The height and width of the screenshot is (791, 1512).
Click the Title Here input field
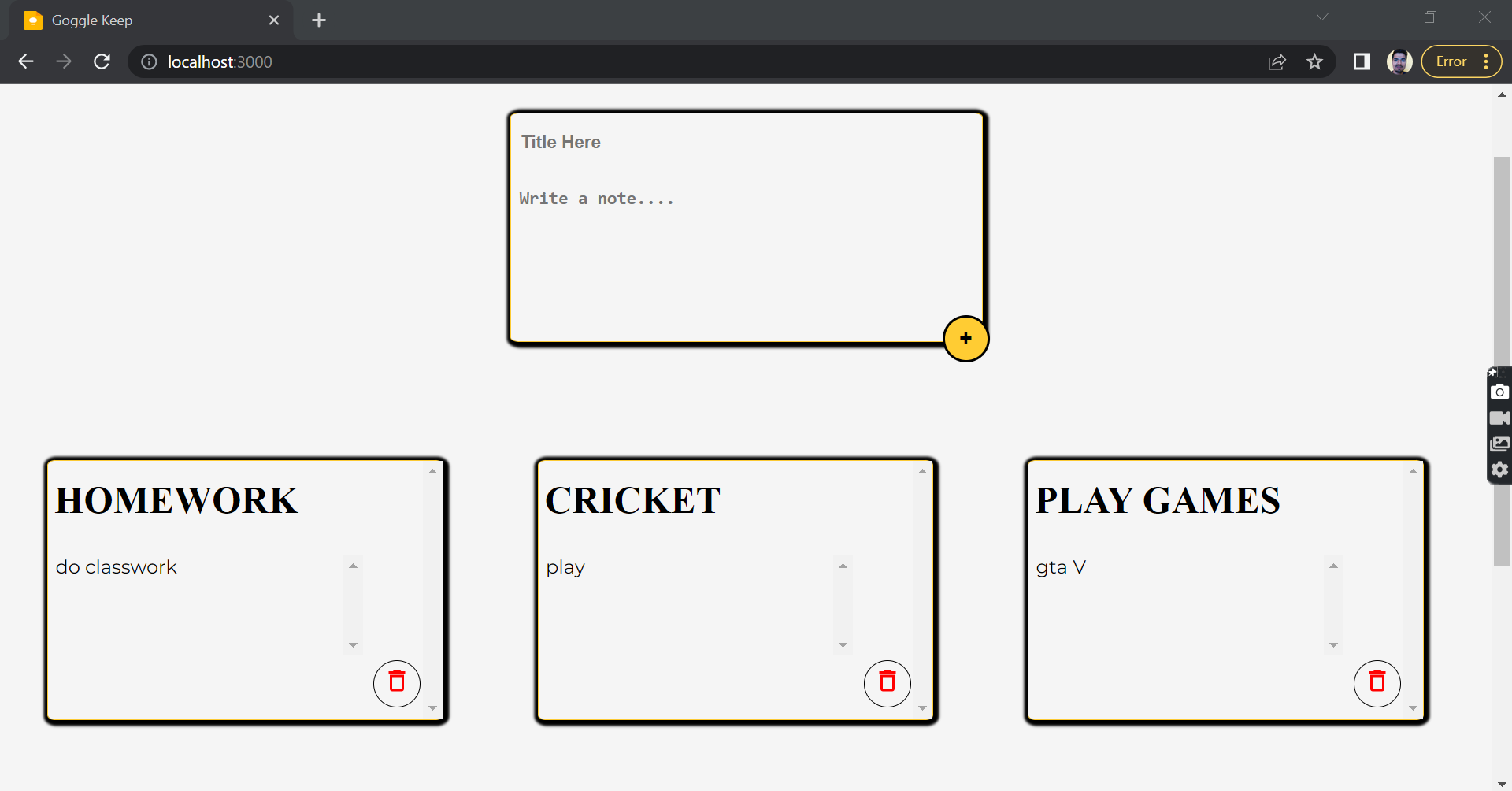[x=561, y=142]
